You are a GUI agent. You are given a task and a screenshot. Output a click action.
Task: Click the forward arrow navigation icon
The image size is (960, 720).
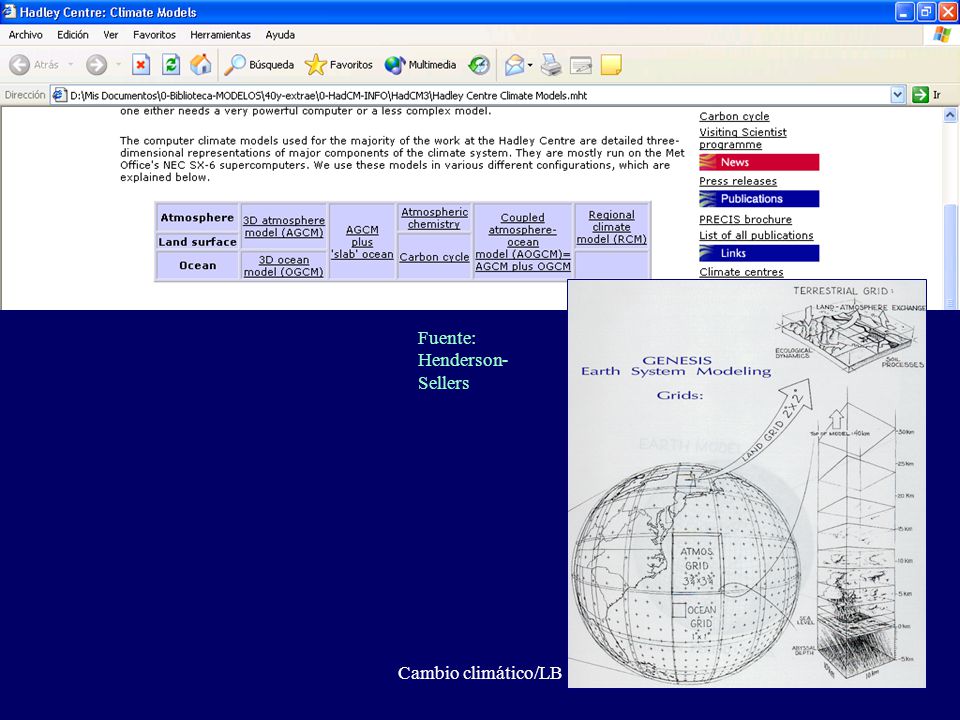96,65
